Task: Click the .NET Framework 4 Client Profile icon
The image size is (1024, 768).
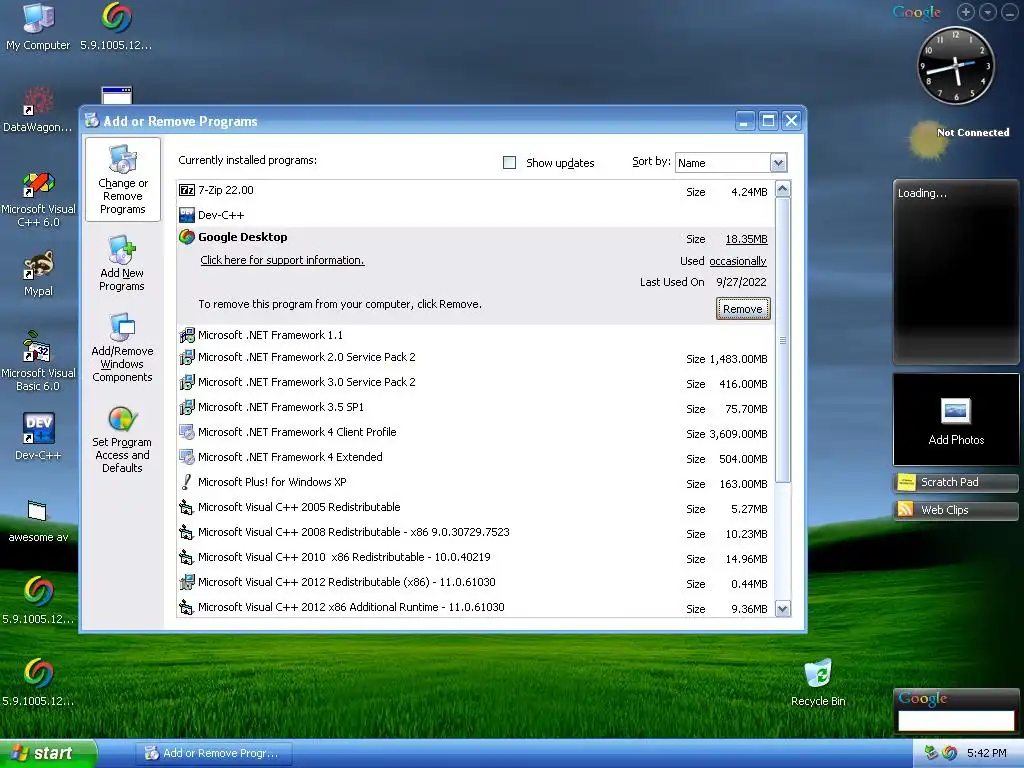Action: click(187, 432)
